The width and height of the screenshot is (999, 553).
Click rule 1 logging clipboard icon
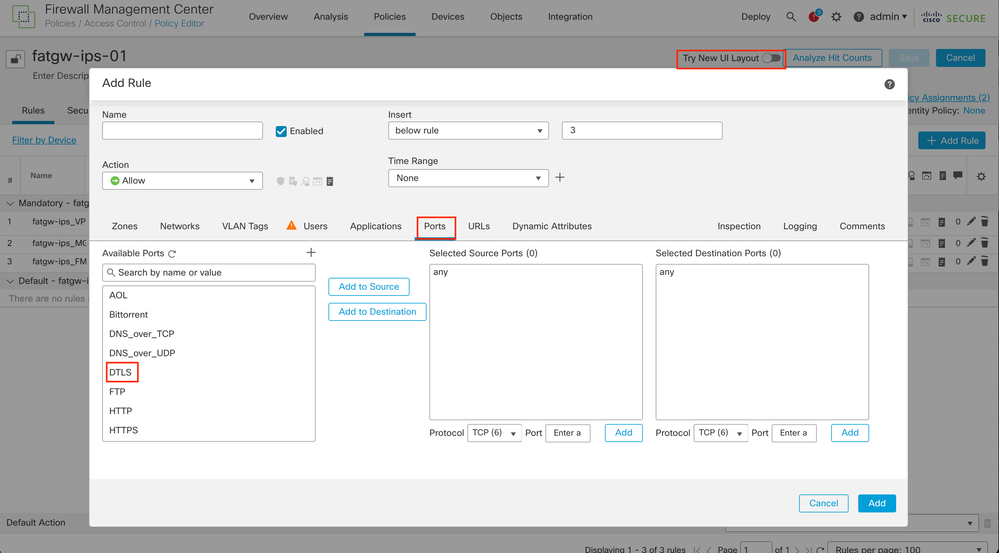pos(942,222)
